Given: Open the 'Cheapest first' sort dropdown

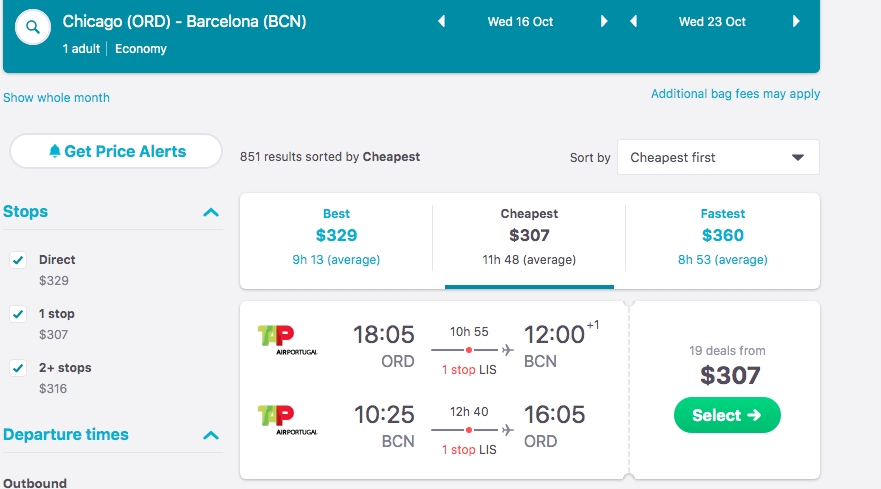Looking at the screenshot, I should pyautogui.click(x=718, y=157).
